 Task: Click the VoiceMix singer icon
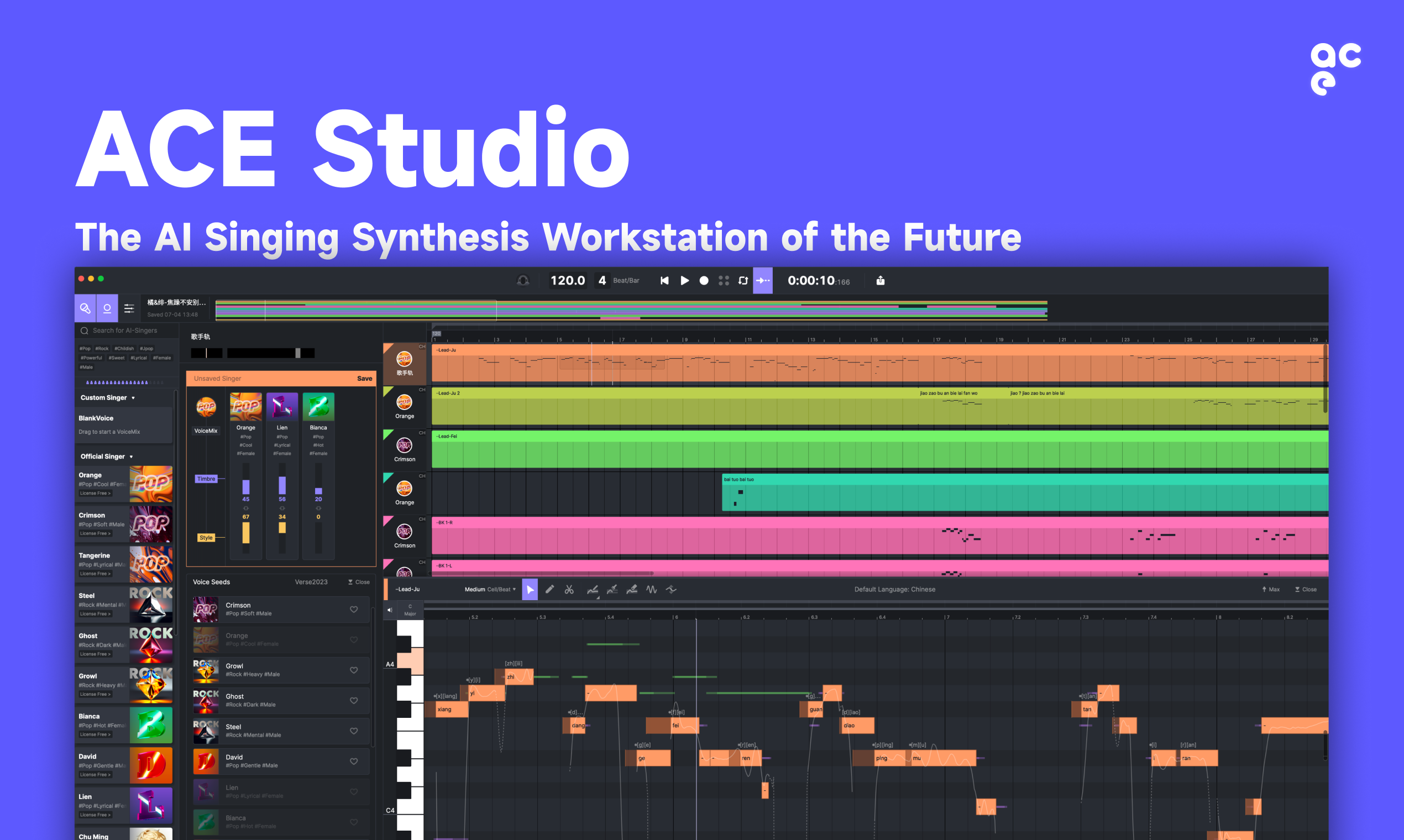pyautogui.click(x=206, y=407)
